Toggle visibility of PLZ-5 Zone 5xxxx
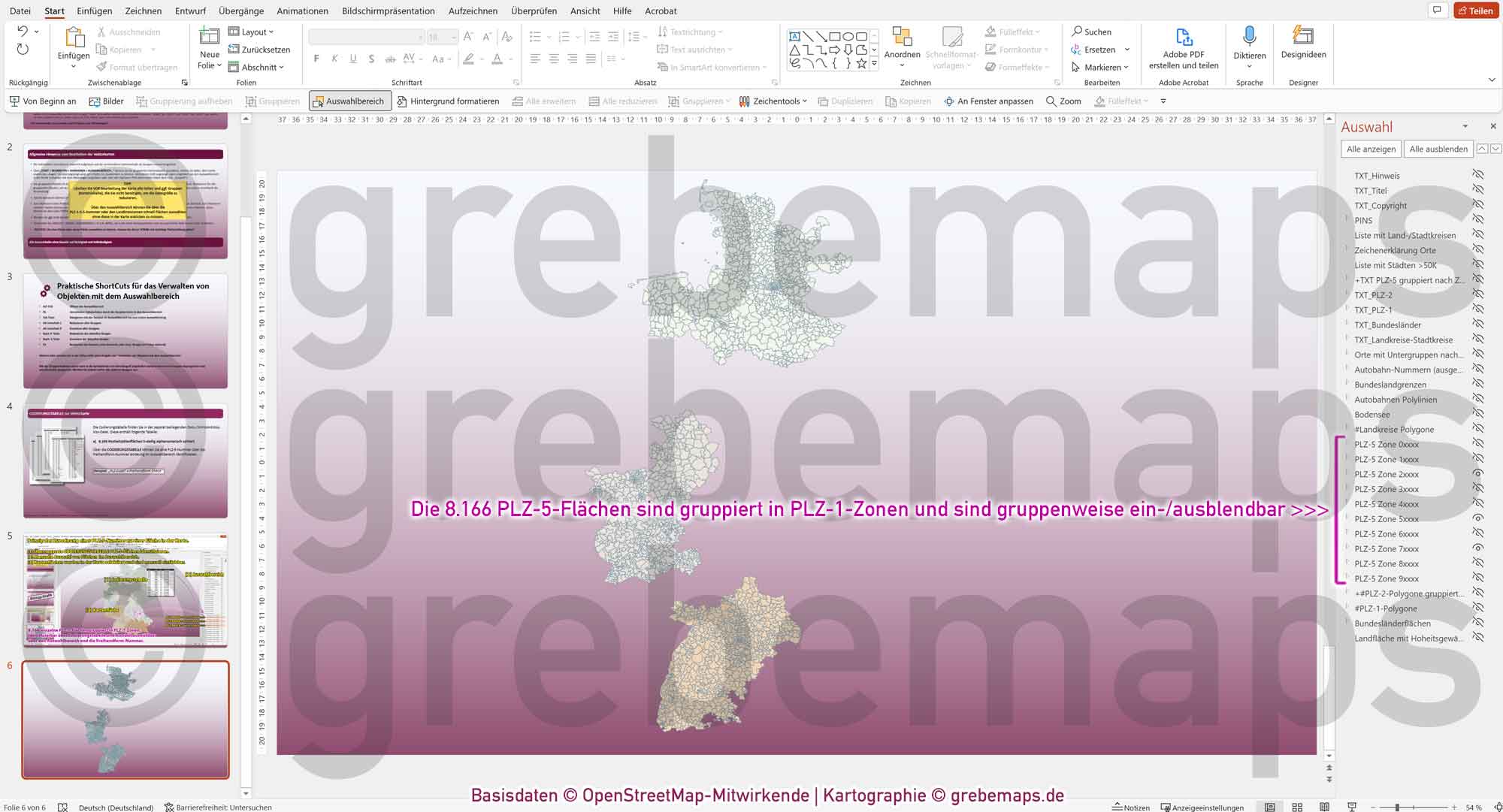Image resolution: width=1503 pixels, height=812 pixels. coord(1477,518)
